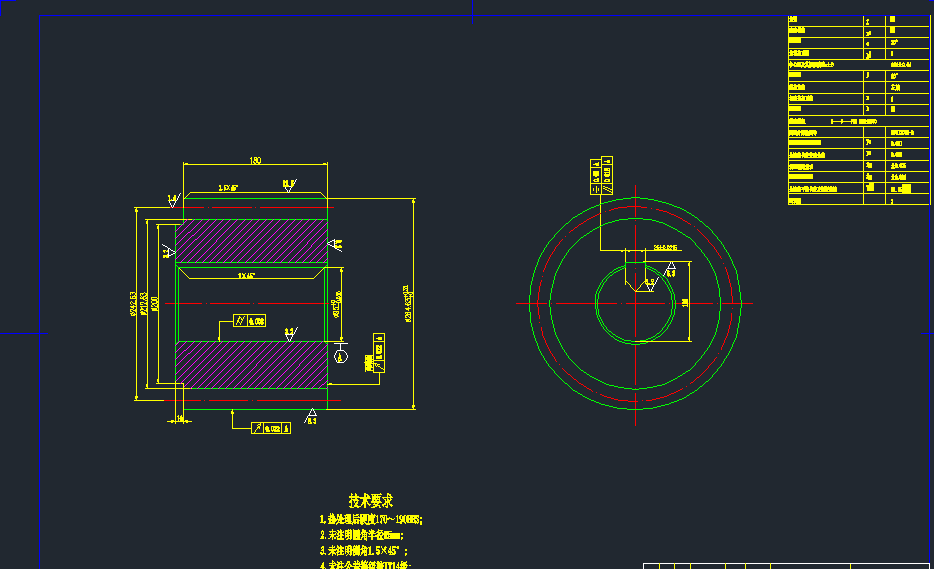Pick the keyway width dimension text
Screen dimensions: 934x569
(665, 247)
